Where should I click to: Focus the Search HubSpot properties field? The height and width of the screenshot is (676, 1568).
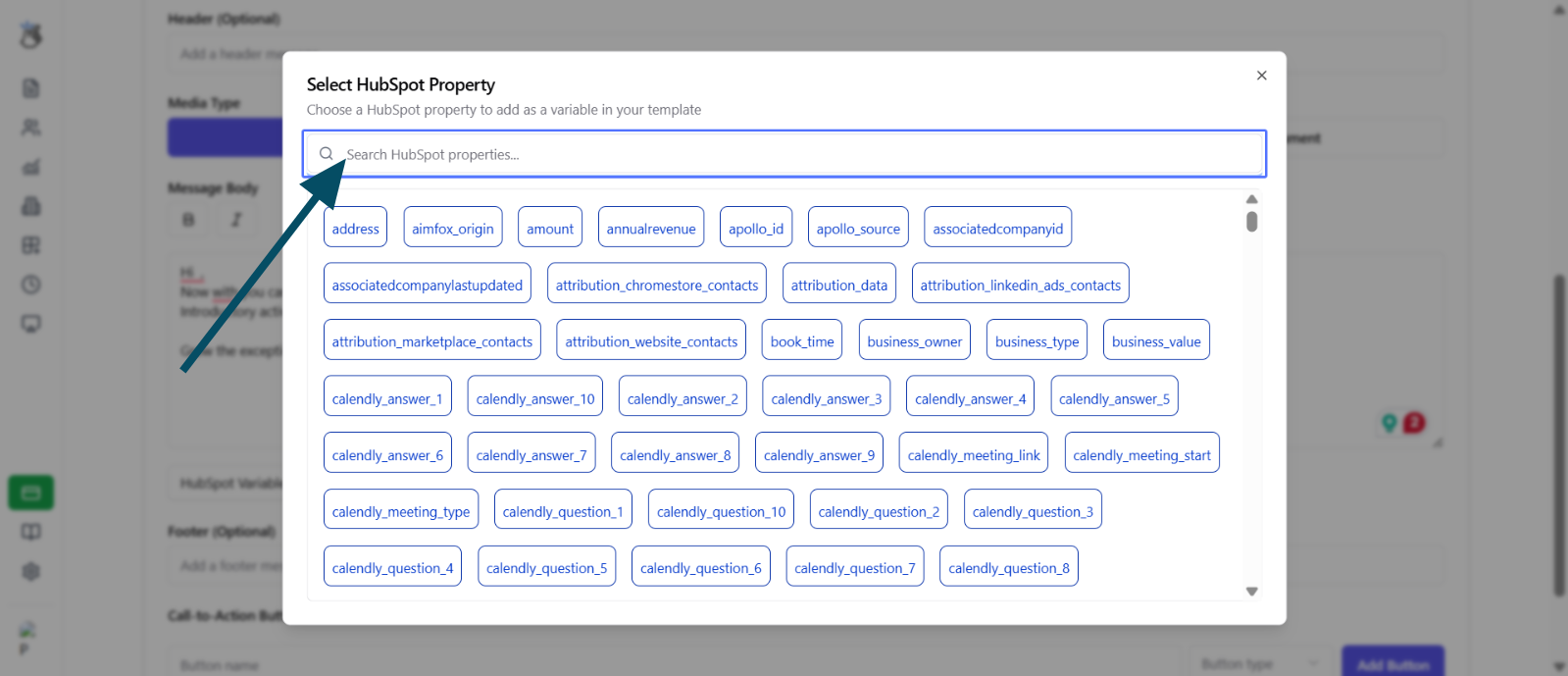tap(784, 154)
